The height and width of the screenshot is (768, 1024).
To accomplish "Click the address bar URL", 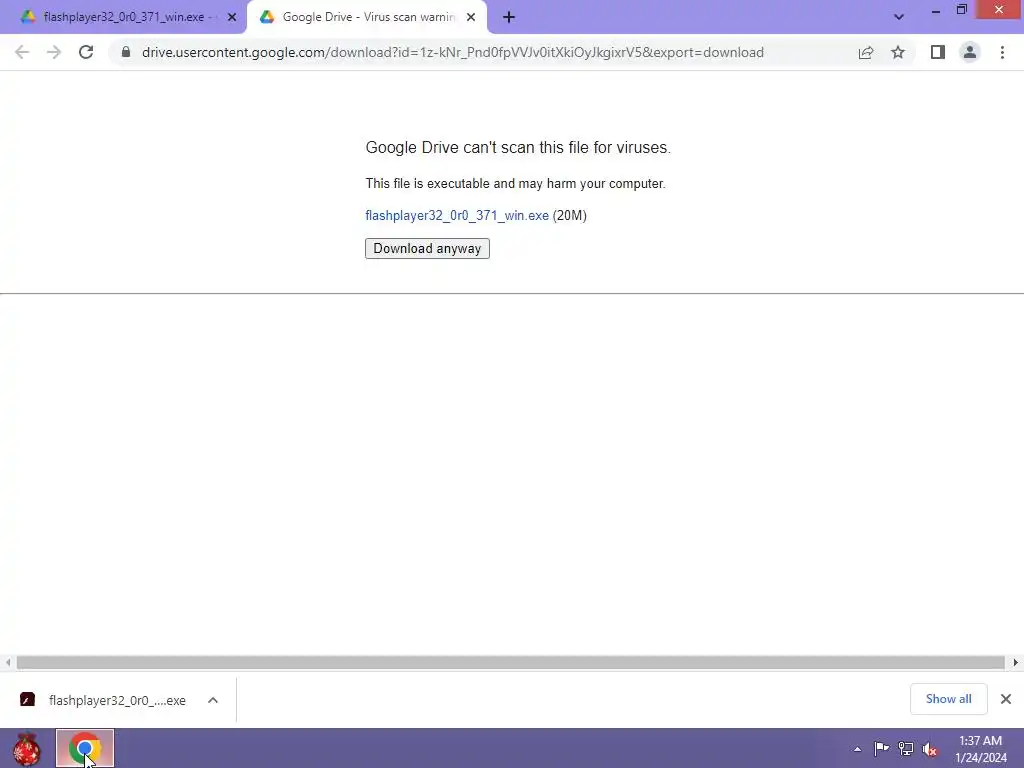I will tap(453, 52).
